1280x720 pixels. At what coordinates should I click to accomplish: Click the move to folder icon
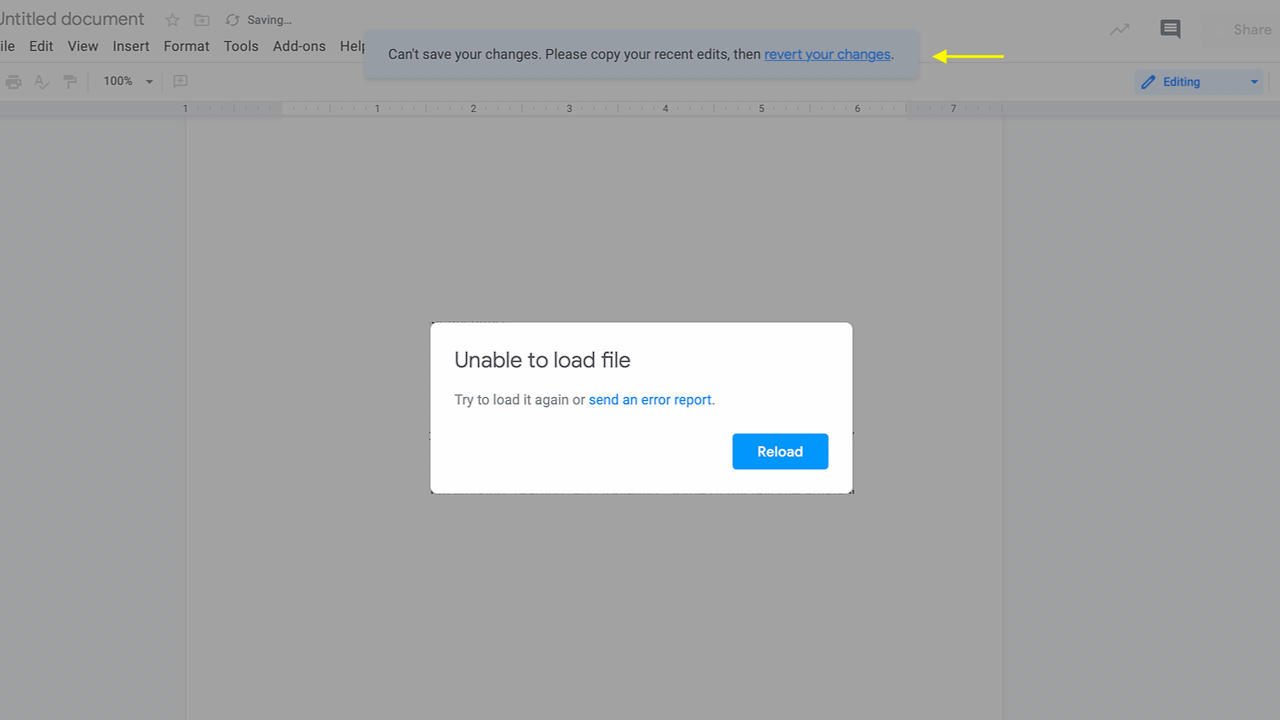(x=202, y=20)
